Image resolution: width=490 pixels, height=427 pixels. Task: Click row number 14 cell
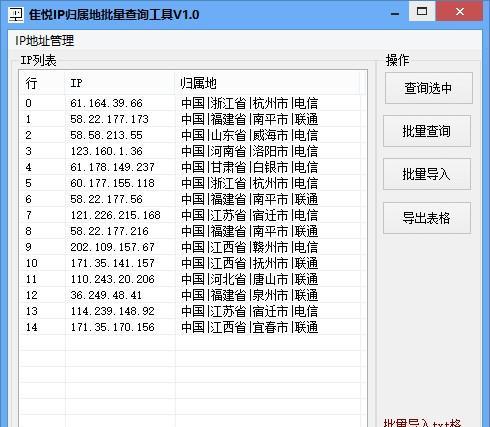(x=31, y=327)
